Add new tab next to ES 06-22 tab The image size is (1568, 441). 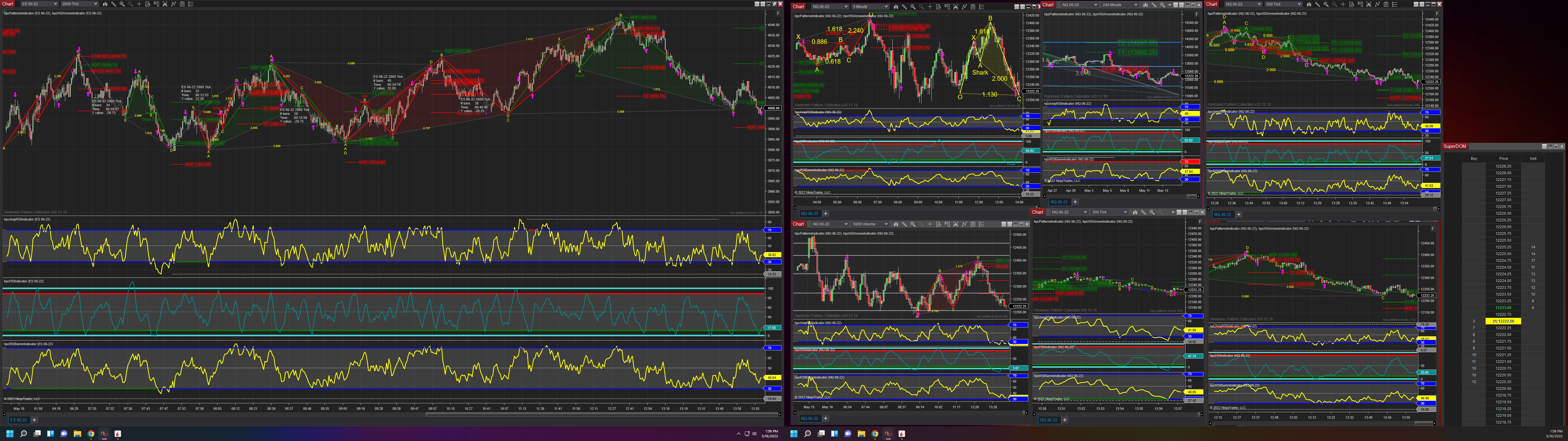pos(34,420)
